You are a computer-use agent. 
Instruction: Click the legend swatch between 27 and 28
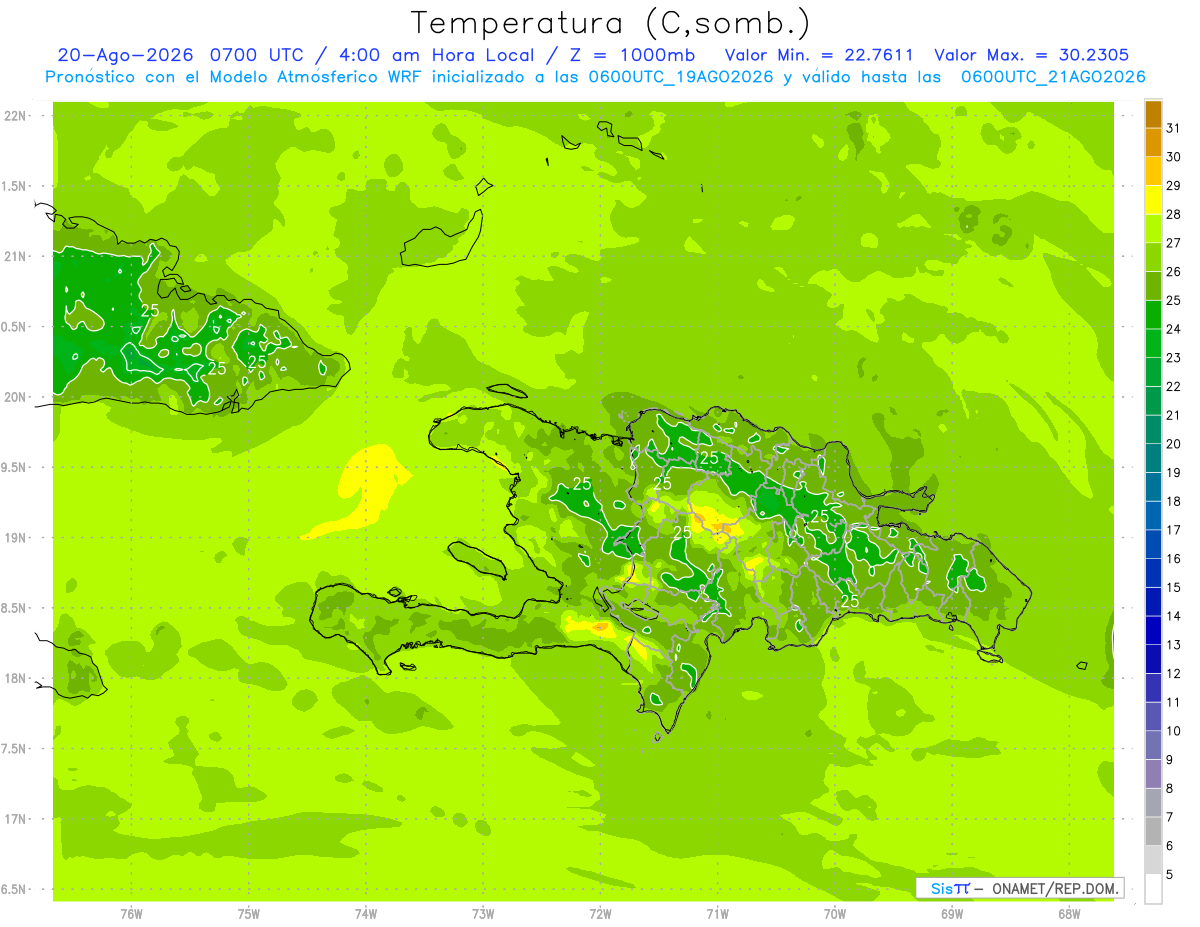click(x=1153, y=228)
